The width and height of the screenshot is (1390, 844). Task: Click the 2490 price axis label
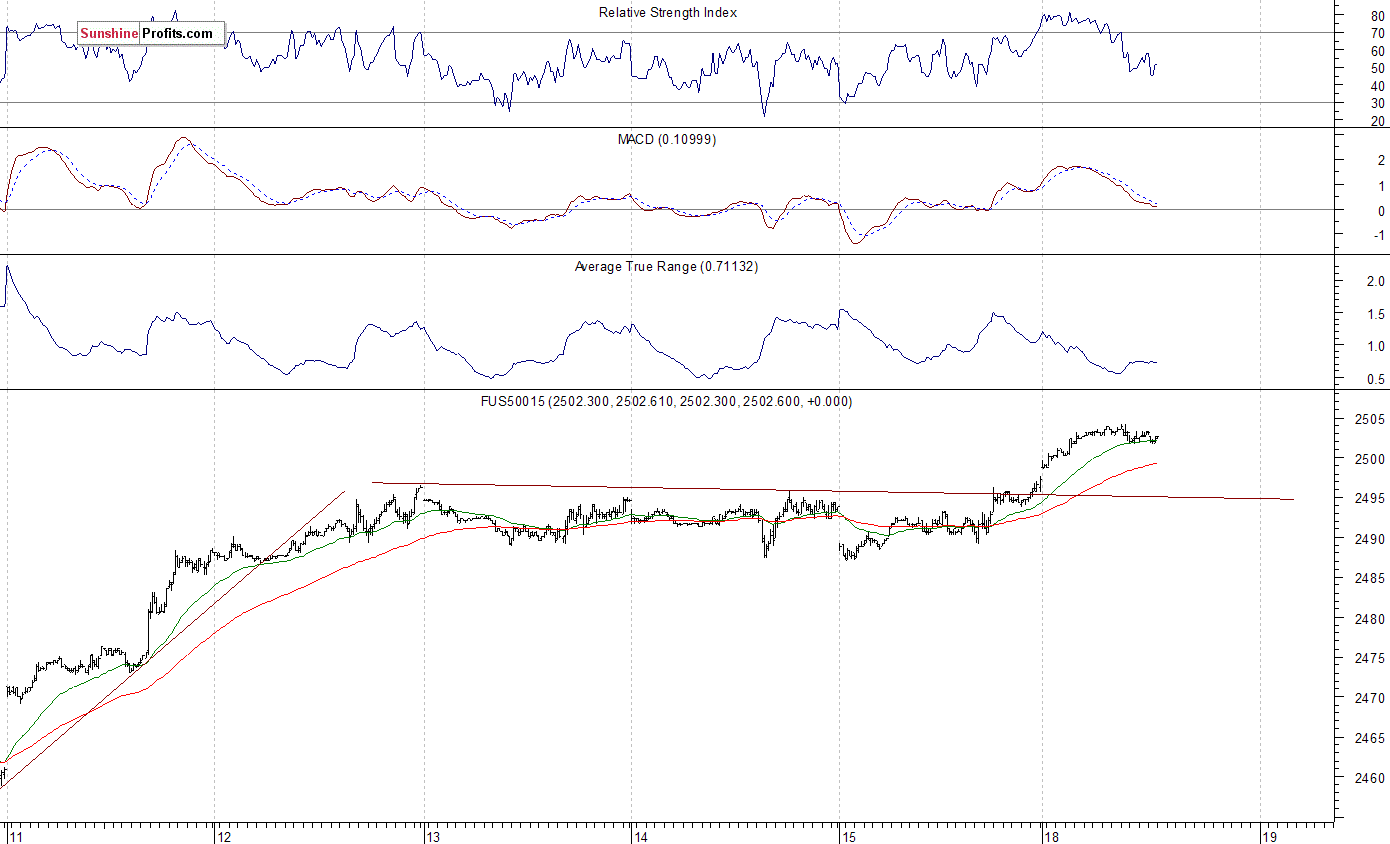coord(1368,539)
